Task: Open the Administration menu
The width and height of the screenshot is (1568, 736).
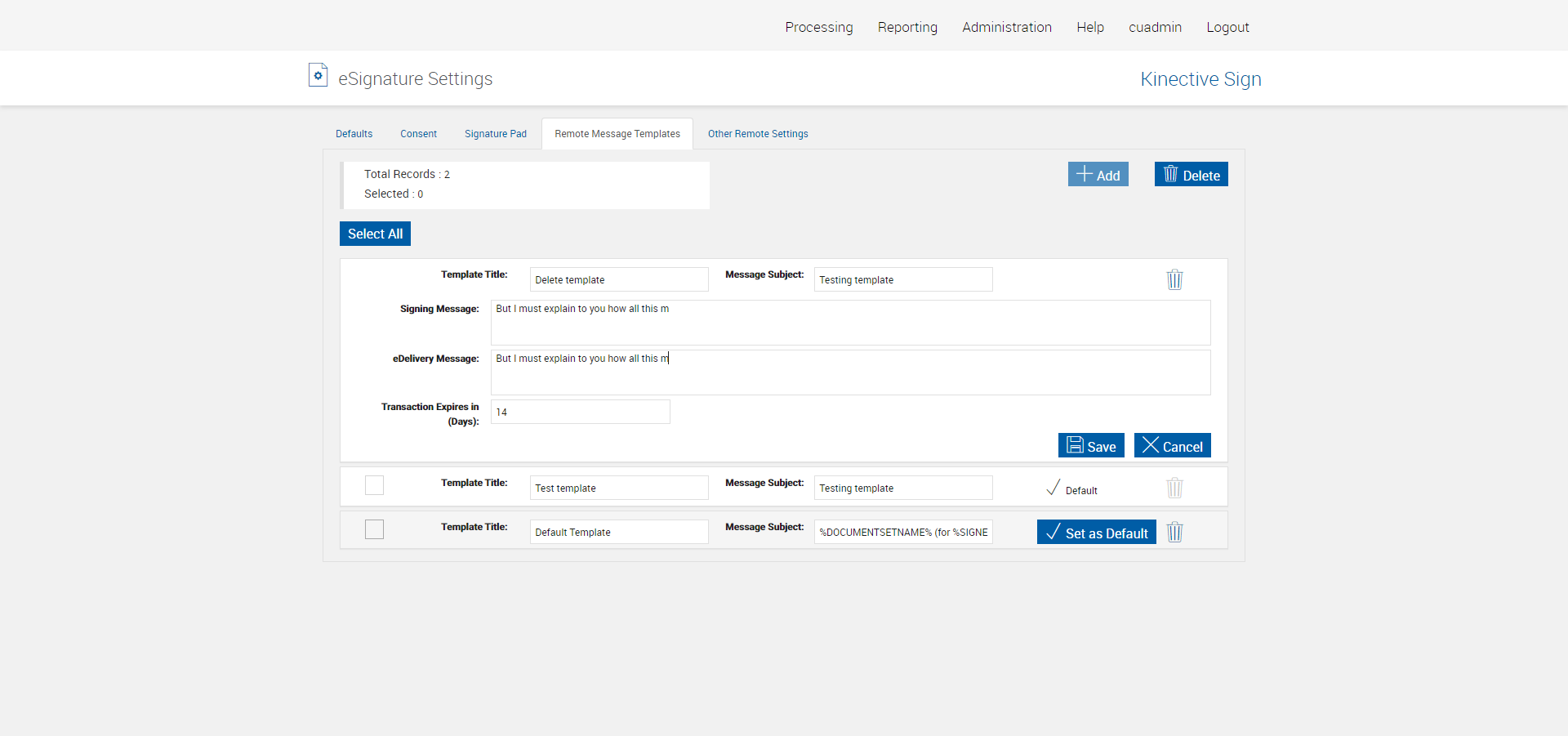Action: click(1006, 27)
